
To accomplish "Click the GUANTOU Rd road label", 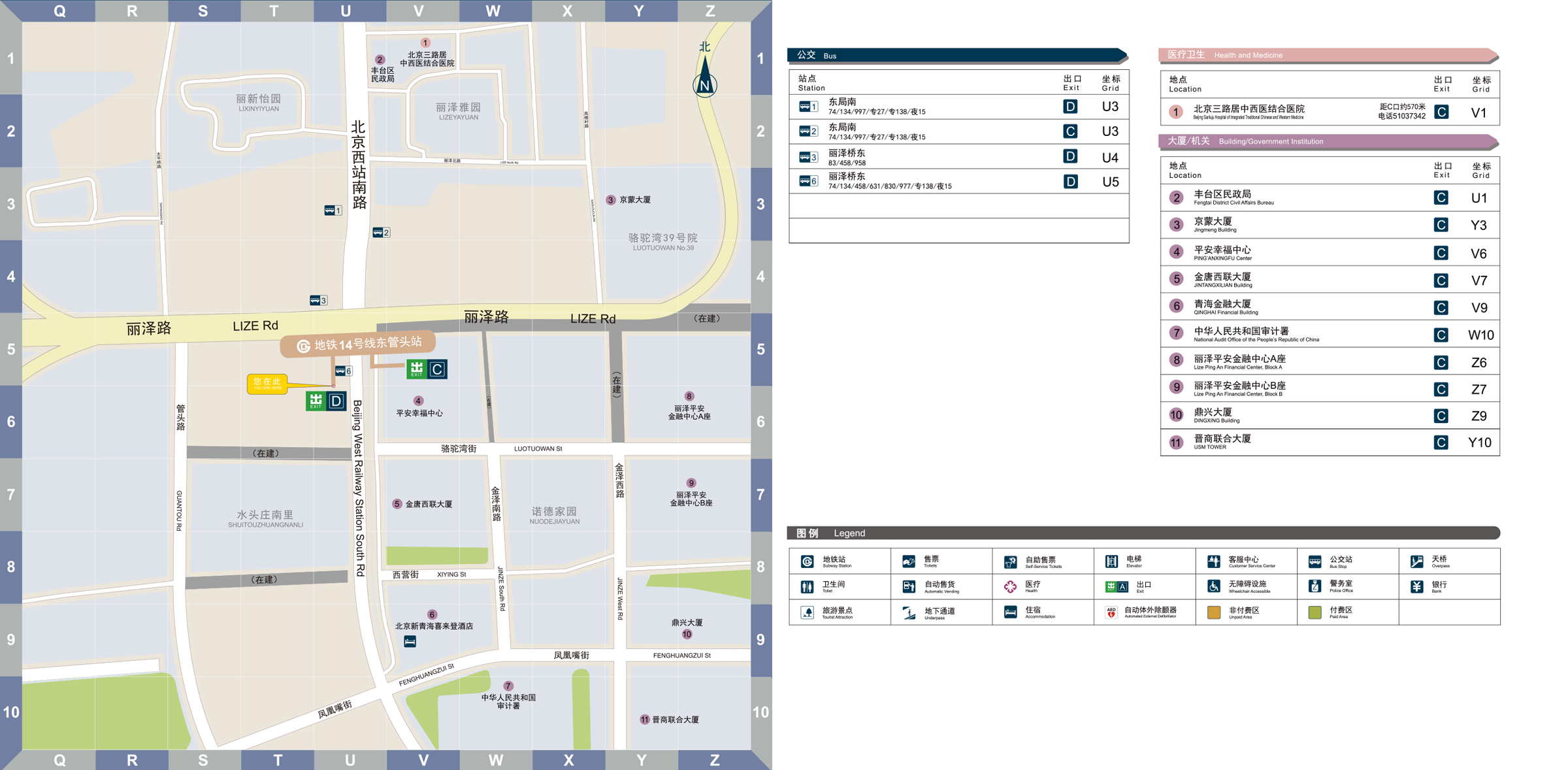I will 179,511.
